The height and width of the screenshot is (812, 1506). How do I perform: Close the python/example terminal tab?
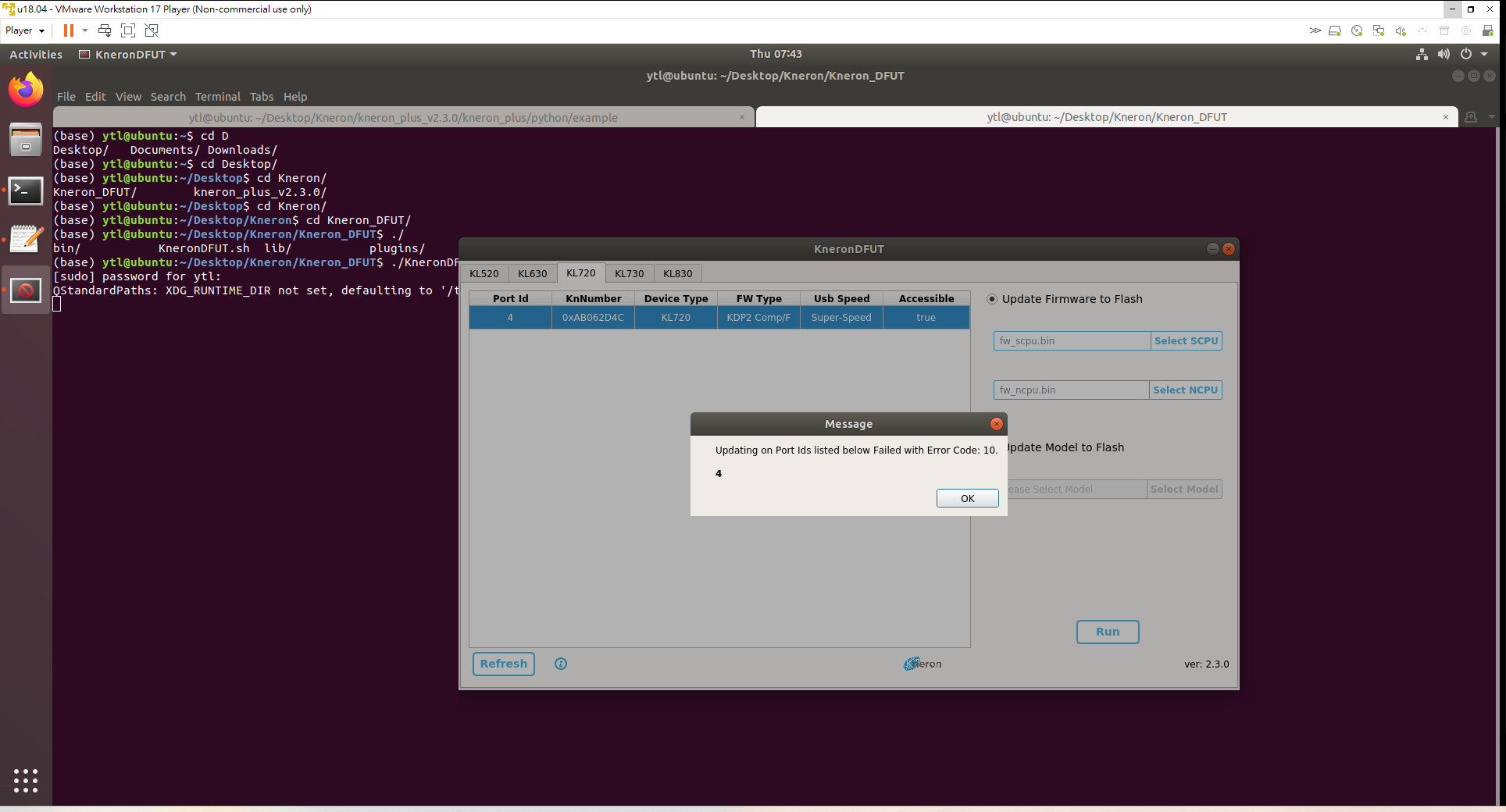(x=742, y=117)
